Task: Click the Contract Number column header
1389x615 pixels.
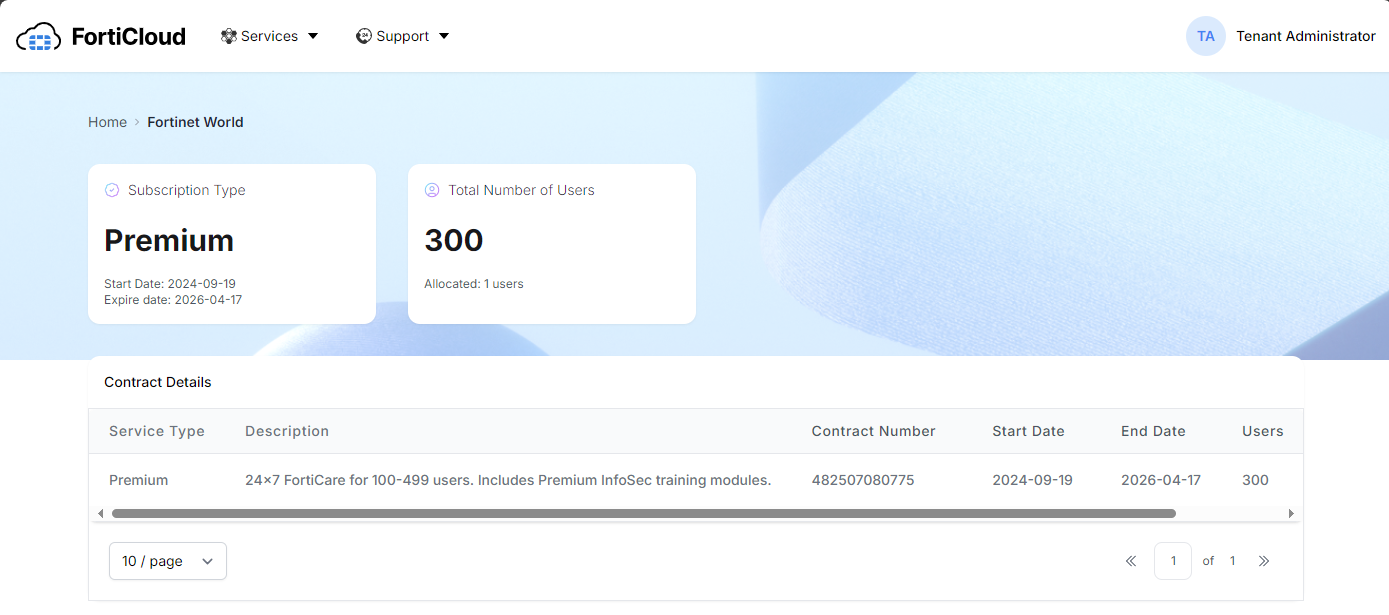Action: pos(874,431)
